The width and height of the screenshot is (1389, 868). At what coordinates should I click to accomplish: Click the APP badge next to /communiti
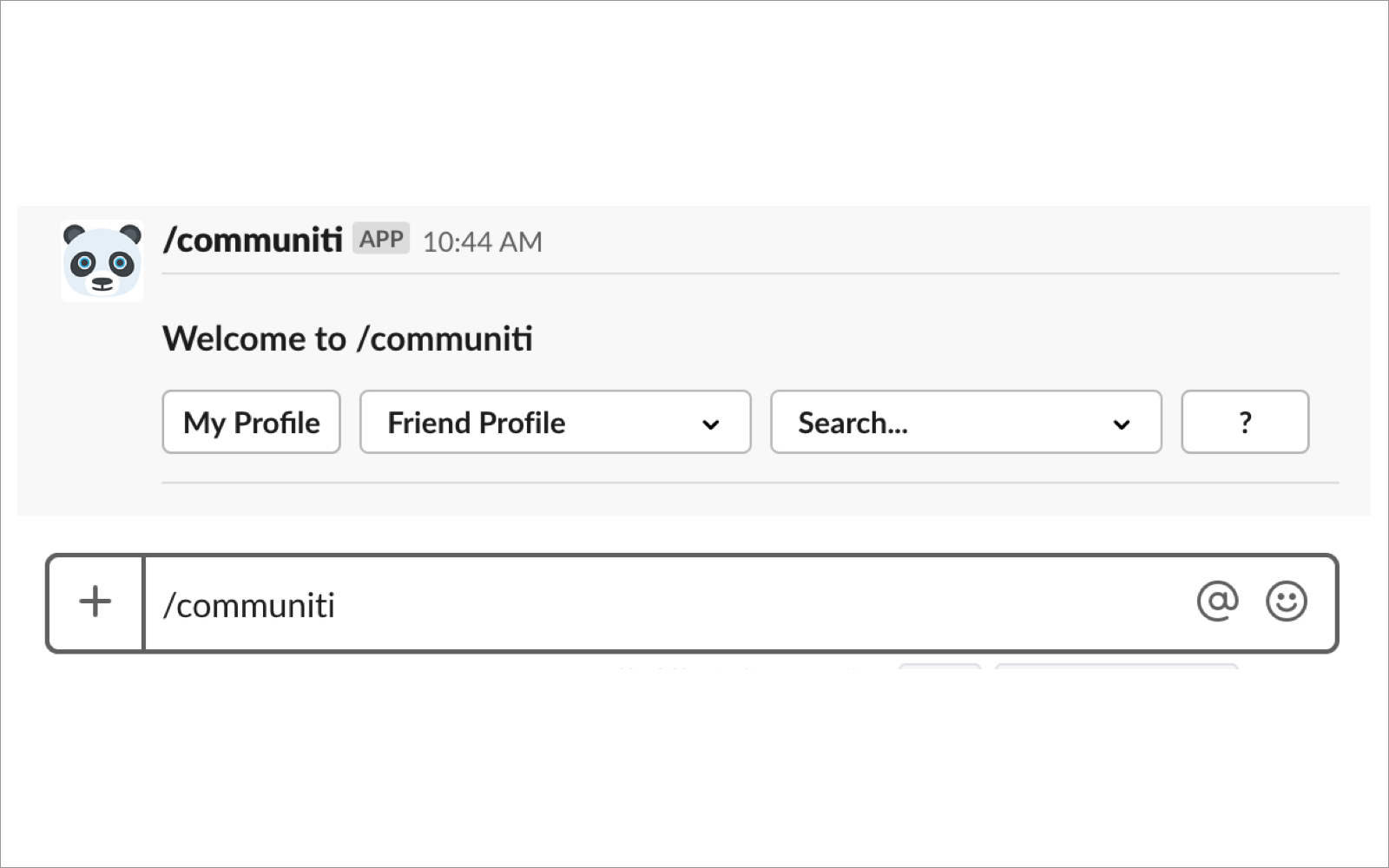381,239
